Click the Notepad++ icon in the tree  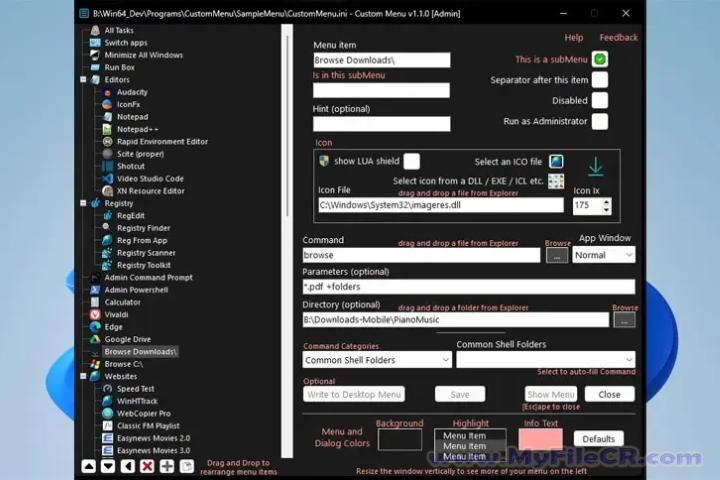[107, 130]
